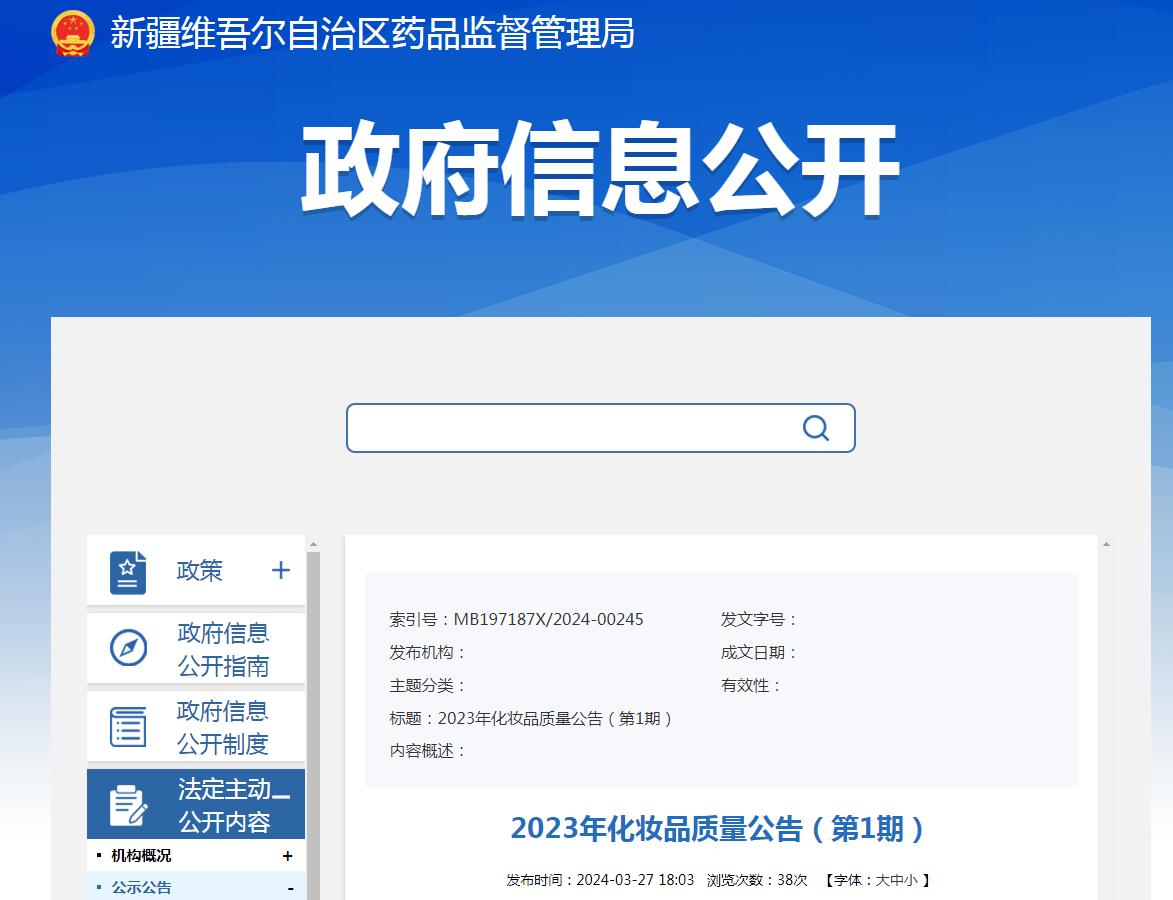This screenshot has height=900, width=1173.
Task: Click the clipboard pencil icon for 法定主动公开内容
Action: 128,805
